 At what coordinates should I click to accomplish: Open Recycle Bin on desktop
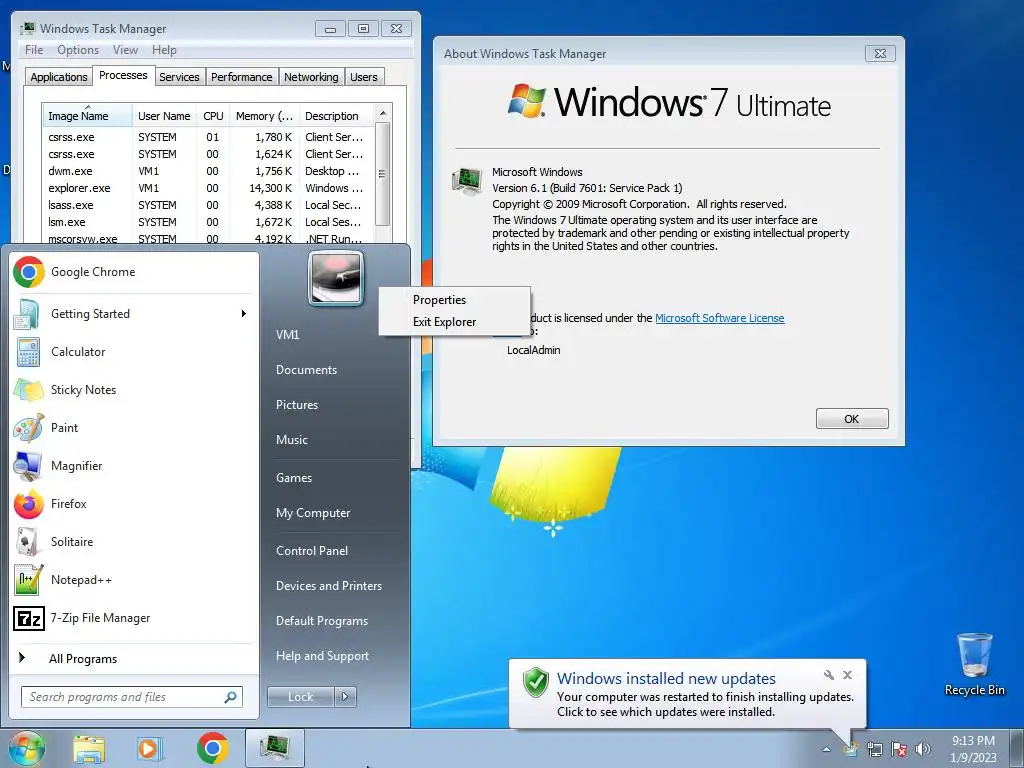point(974,664)
